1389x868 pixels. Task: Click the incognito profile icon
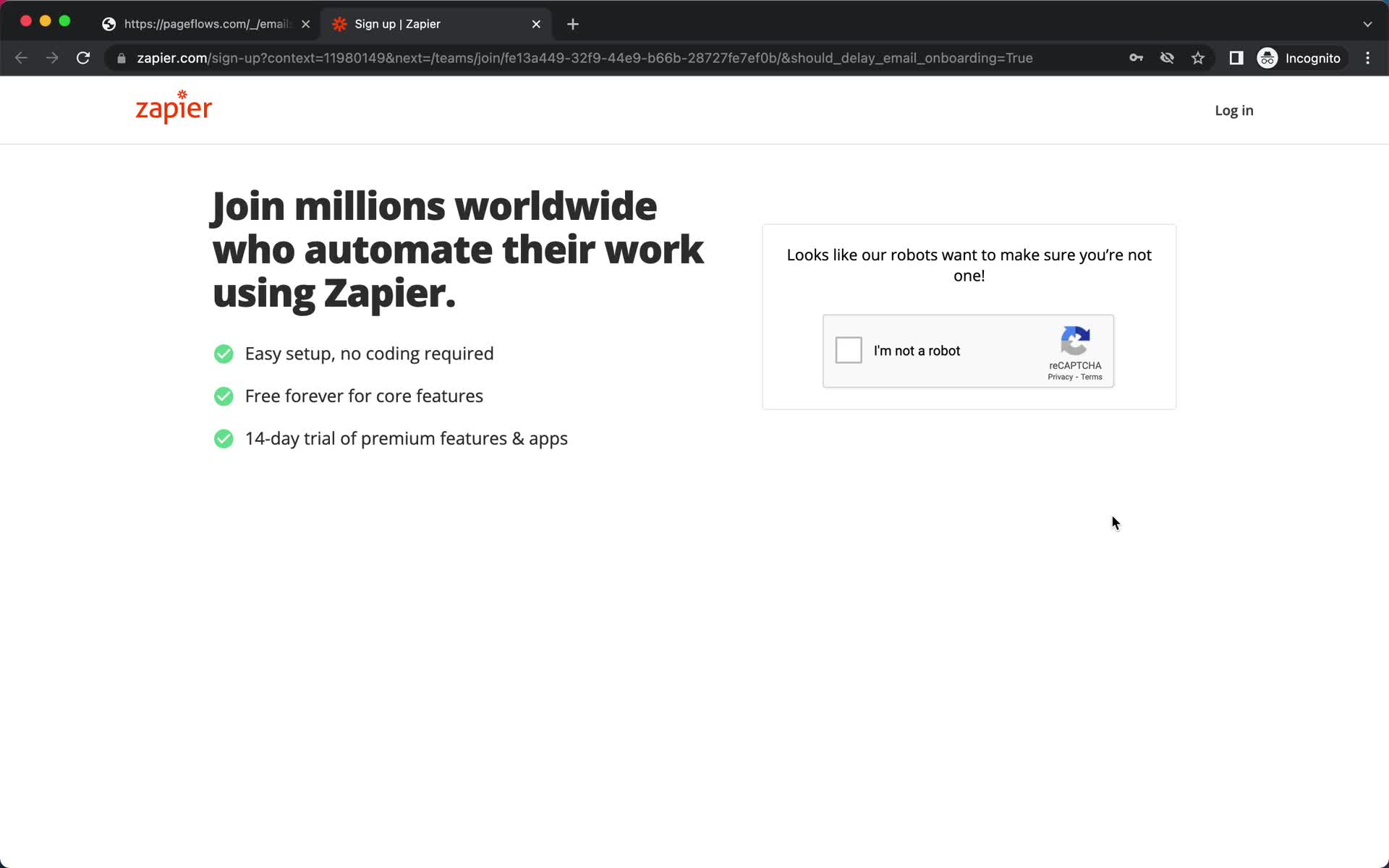tap(1267, 58)
